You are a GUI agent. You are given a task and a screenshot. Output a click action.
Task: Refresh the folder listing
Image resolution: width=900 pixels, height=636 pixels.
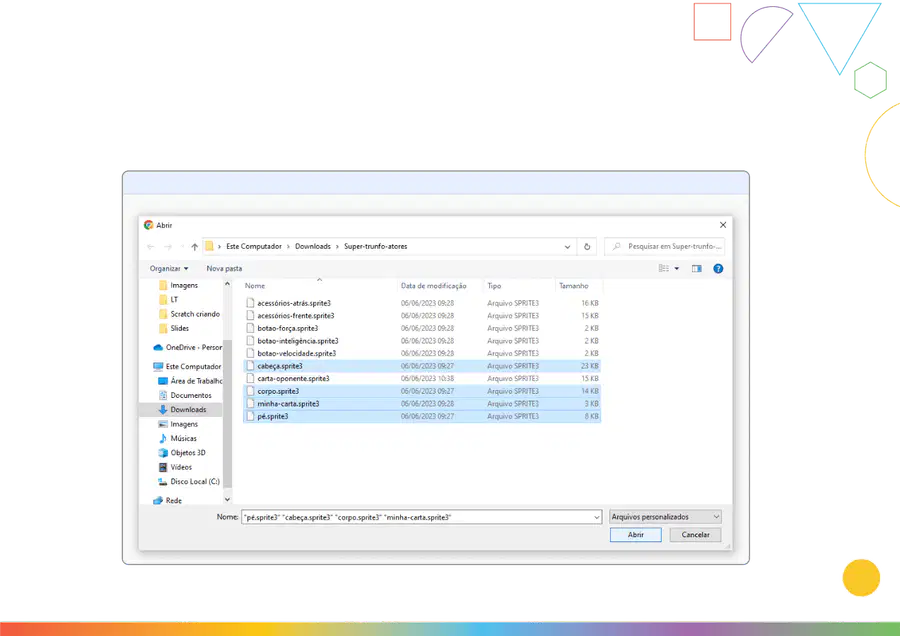pyautogui.click(x=587, y=247)
